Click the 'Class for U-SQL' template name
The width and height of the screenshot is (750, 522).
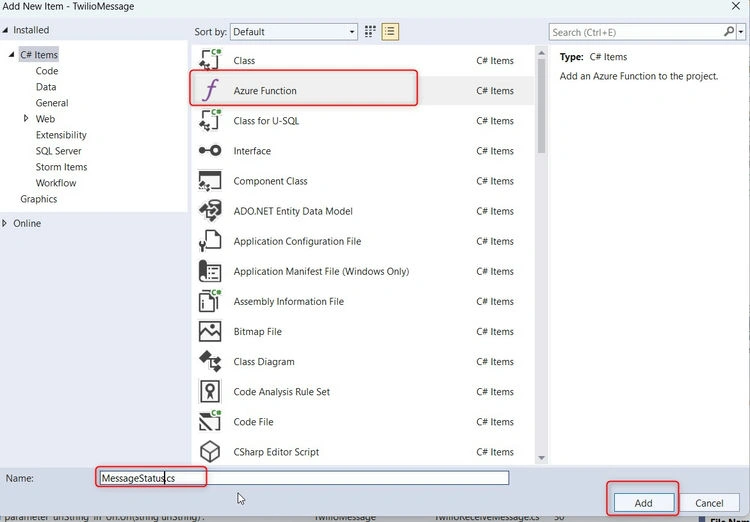[x=266, y=121]
